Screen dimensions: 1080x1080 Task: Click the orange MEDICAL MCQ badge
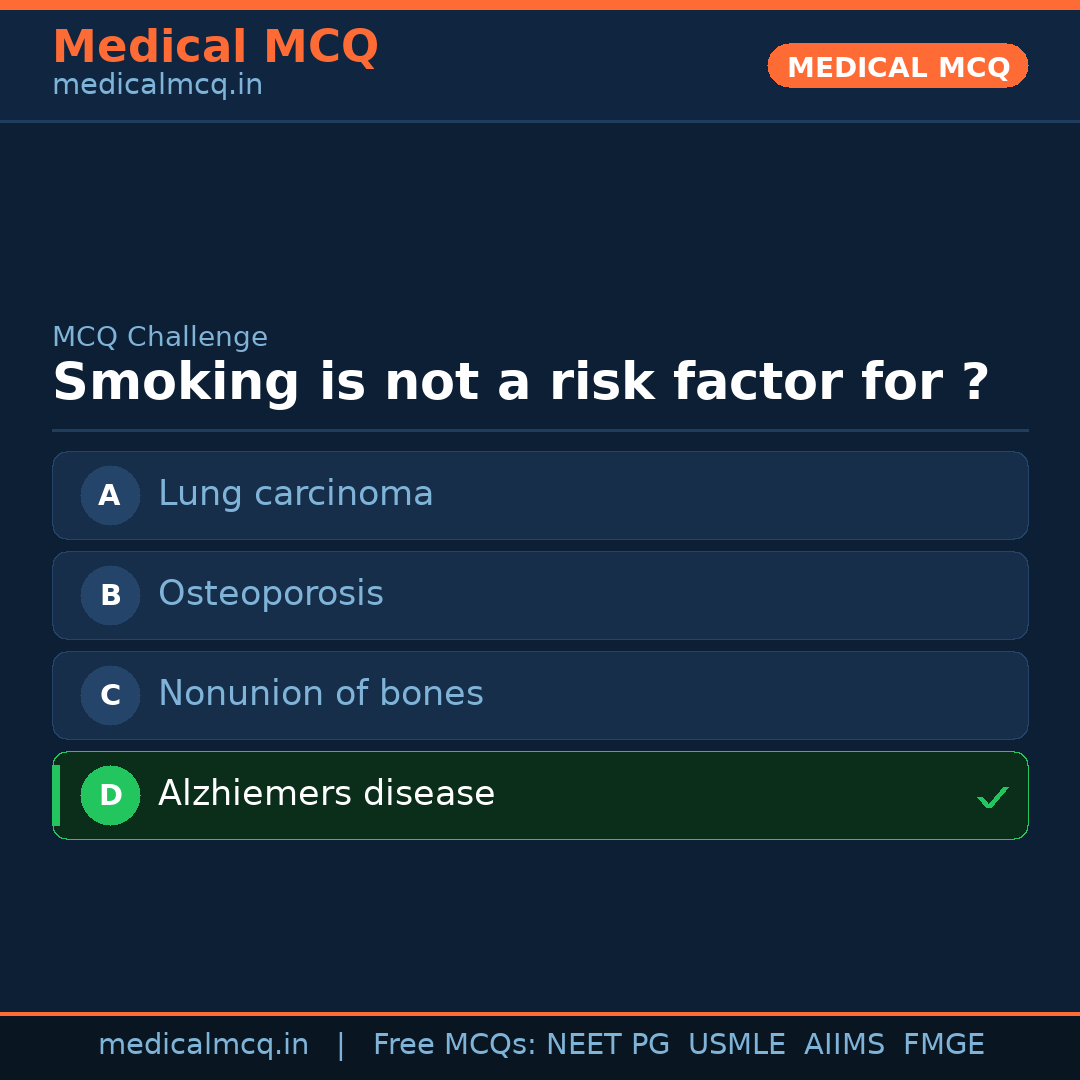click(898, 66)
